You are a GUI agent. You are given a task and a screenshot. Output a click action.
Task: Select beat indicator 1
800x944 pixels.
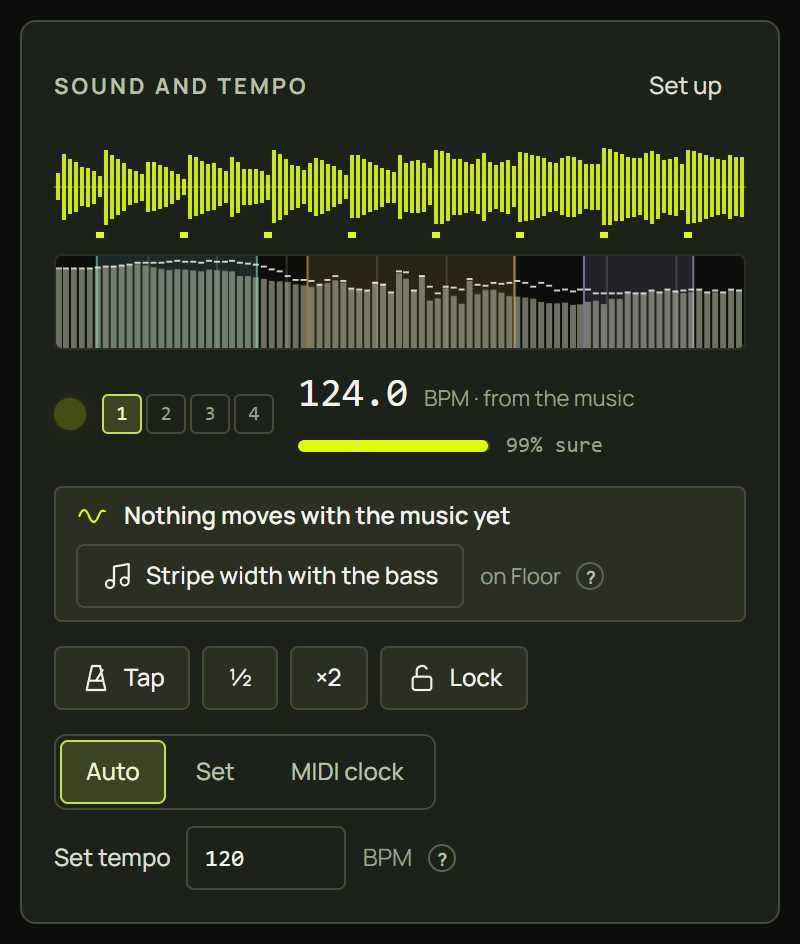[122, 414]
